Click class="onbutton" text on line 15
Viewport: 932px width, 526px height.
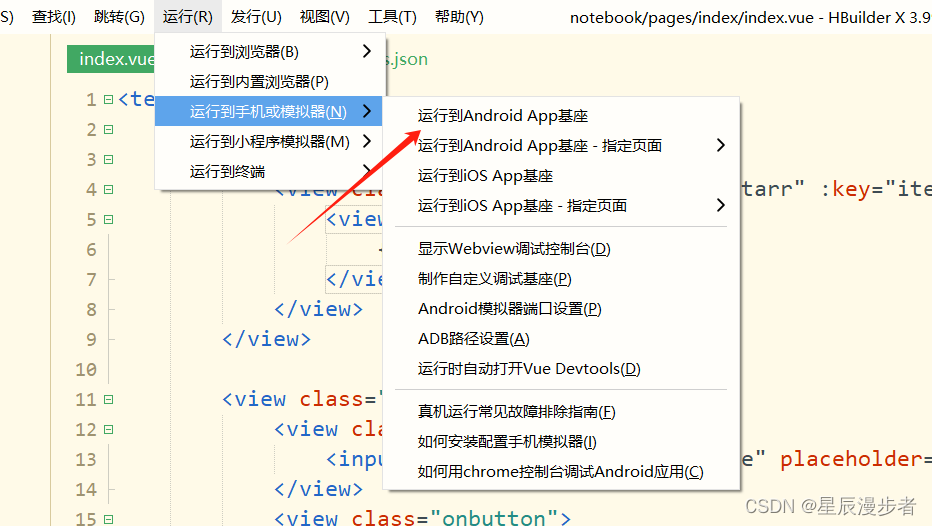pos(455,519)
